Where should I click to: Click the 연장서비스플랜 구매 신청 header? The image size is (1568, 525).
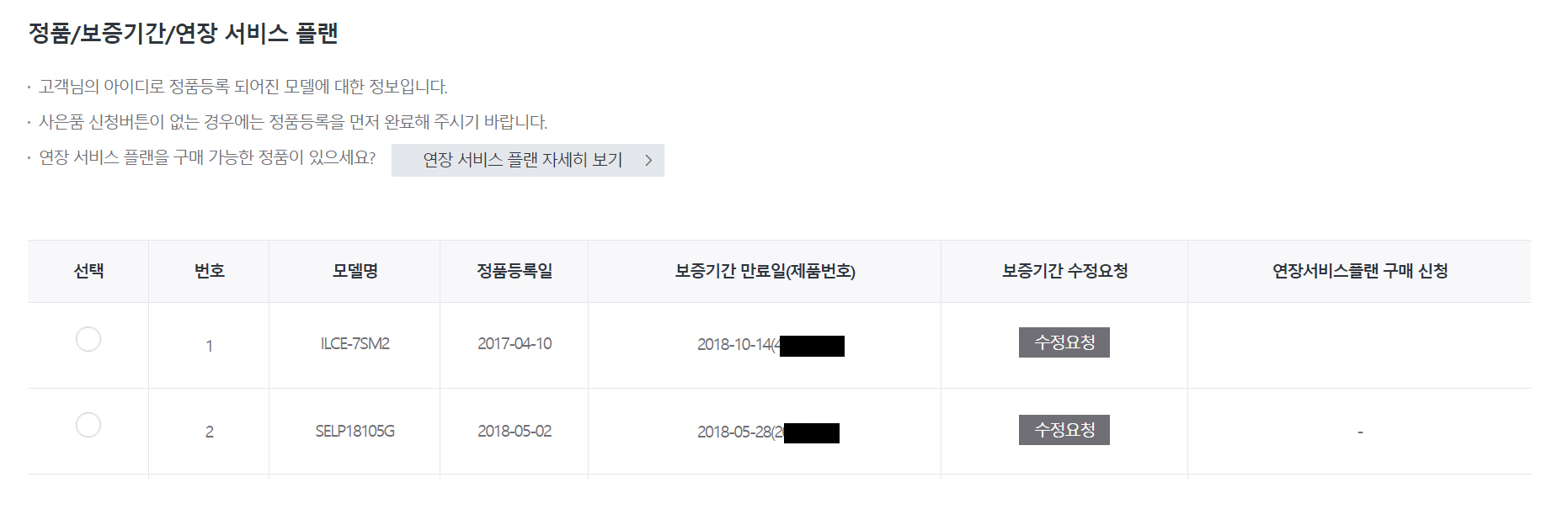point(1359,271)
